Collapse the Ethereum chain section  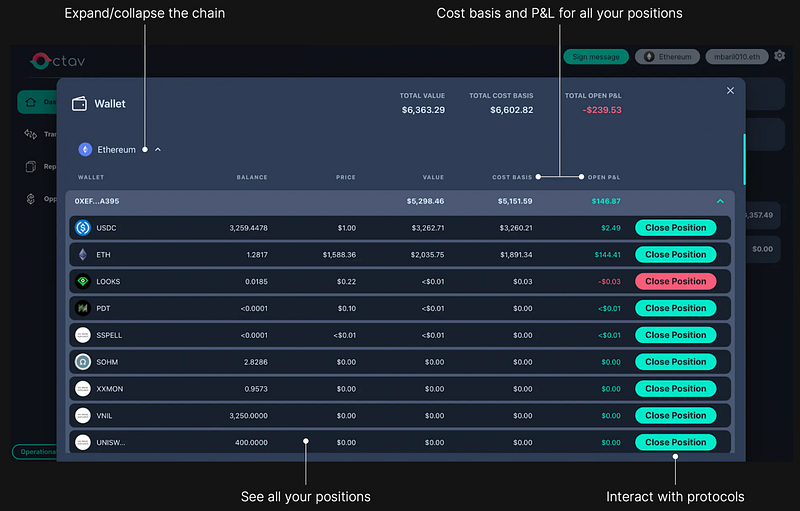[x=158, y=150]
